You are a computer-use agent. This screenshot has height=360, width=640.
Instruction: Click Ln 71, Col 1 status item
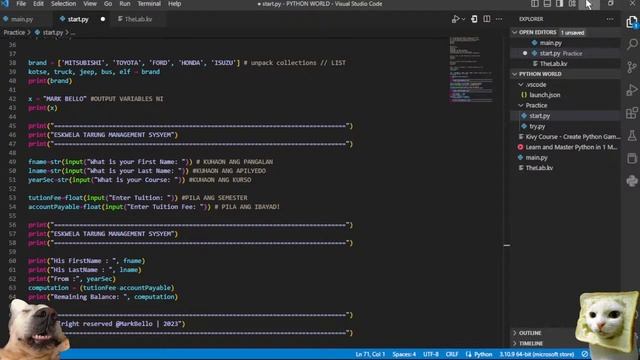370,354
